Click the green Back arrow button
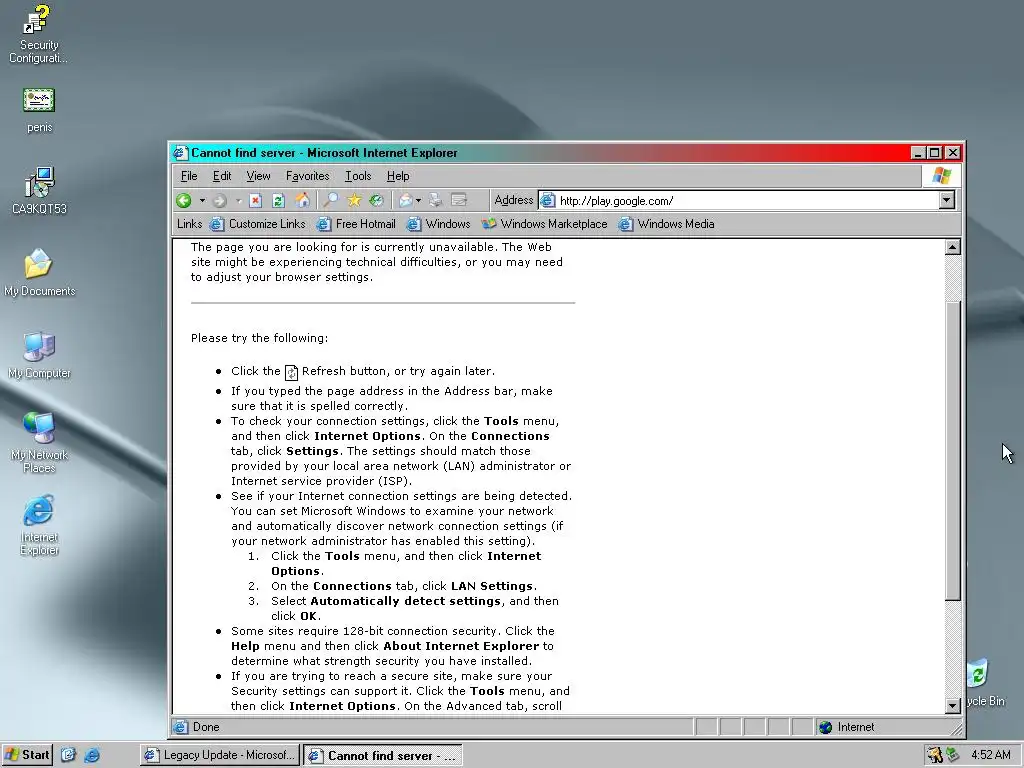Image resolution: width=1024 pixels, height=768 pixels. point(184,200)
